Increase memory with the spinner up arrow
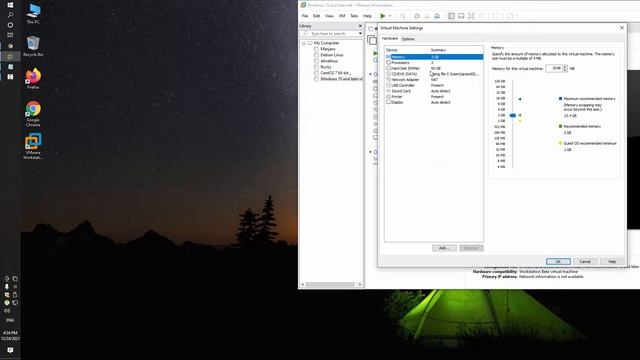This screenshot has width=640, height=360. coord(565,67)
